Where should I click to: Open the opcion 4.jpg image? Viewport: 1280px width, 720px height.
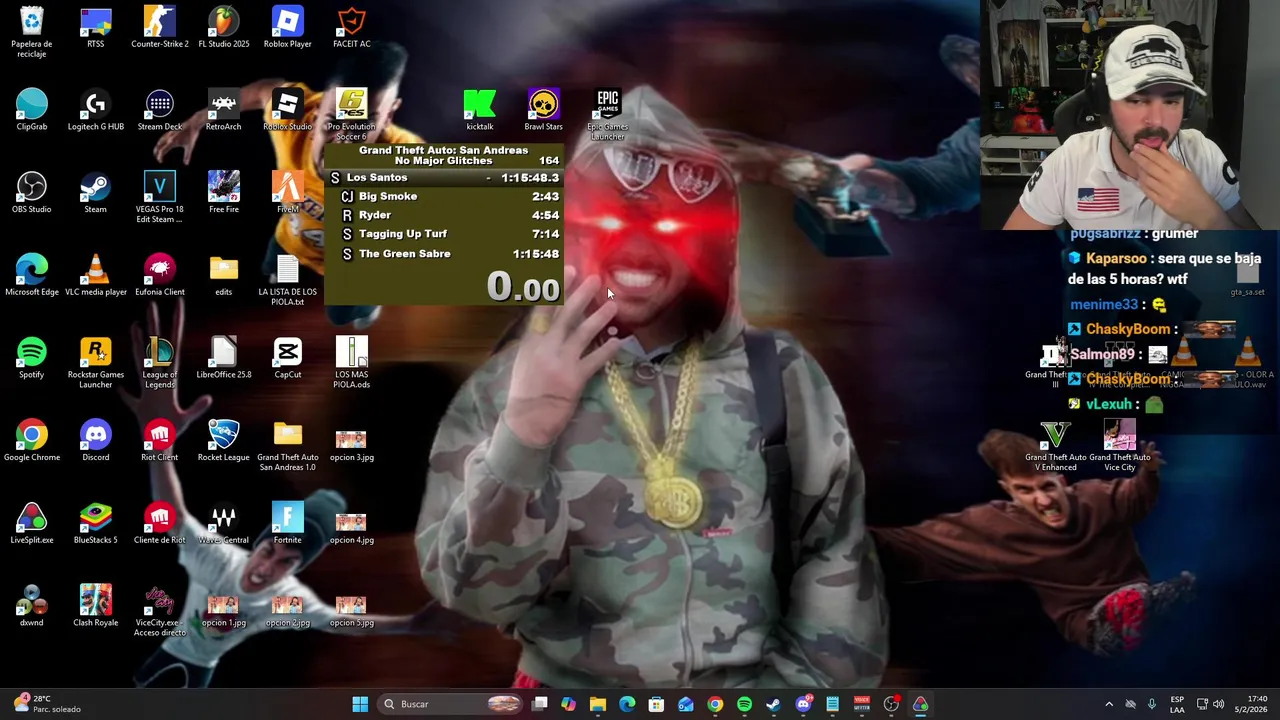pos(352,528)
